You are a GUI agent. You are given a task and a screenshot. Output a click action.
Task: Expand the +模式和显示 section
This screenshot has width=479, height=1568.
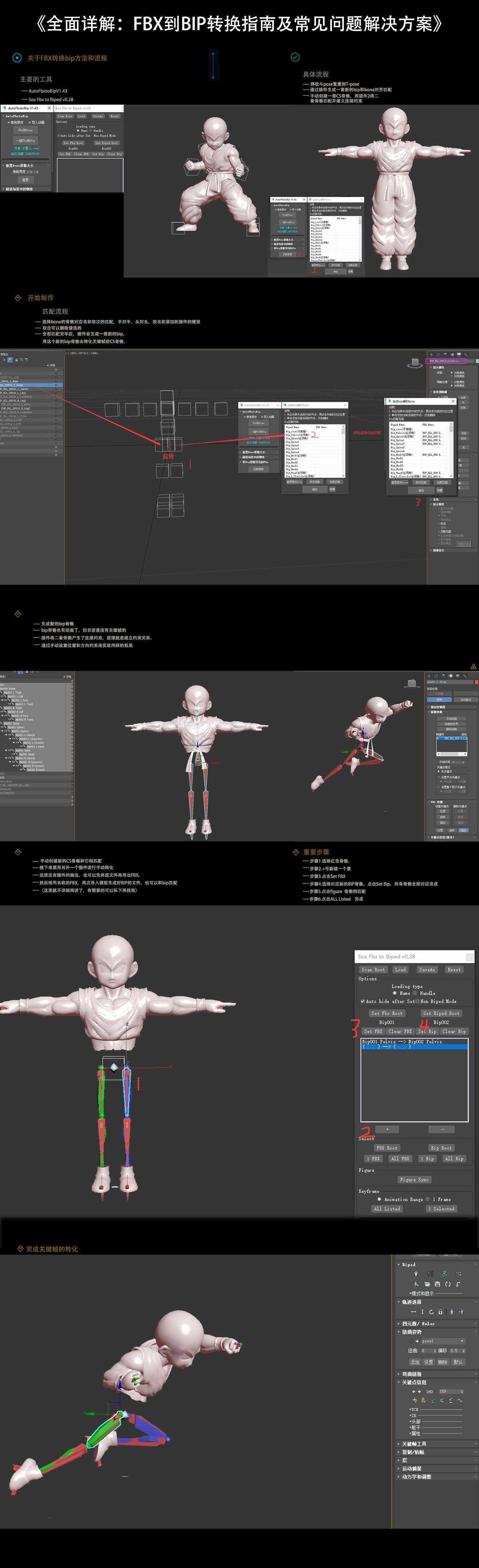pos(422,1293)
